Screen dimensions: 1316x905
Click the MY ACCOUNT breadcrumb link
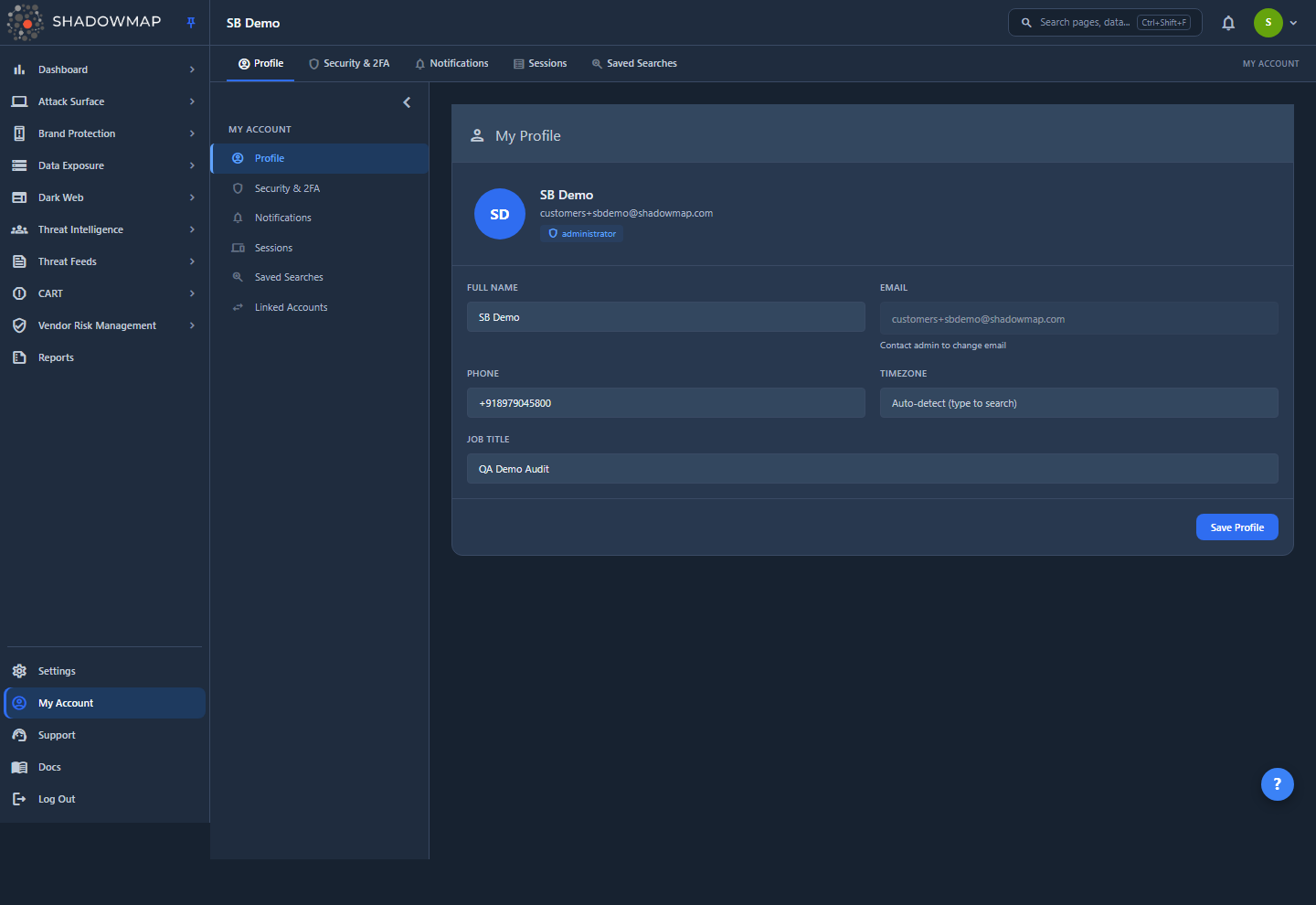tap(1270, 64)
